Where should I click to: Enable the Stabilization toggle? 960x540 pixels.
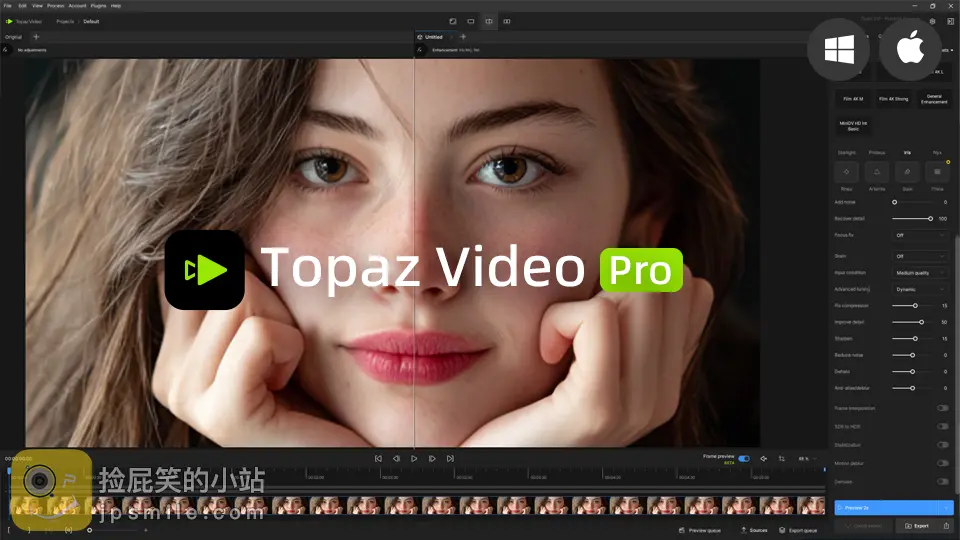pos(942,445)
